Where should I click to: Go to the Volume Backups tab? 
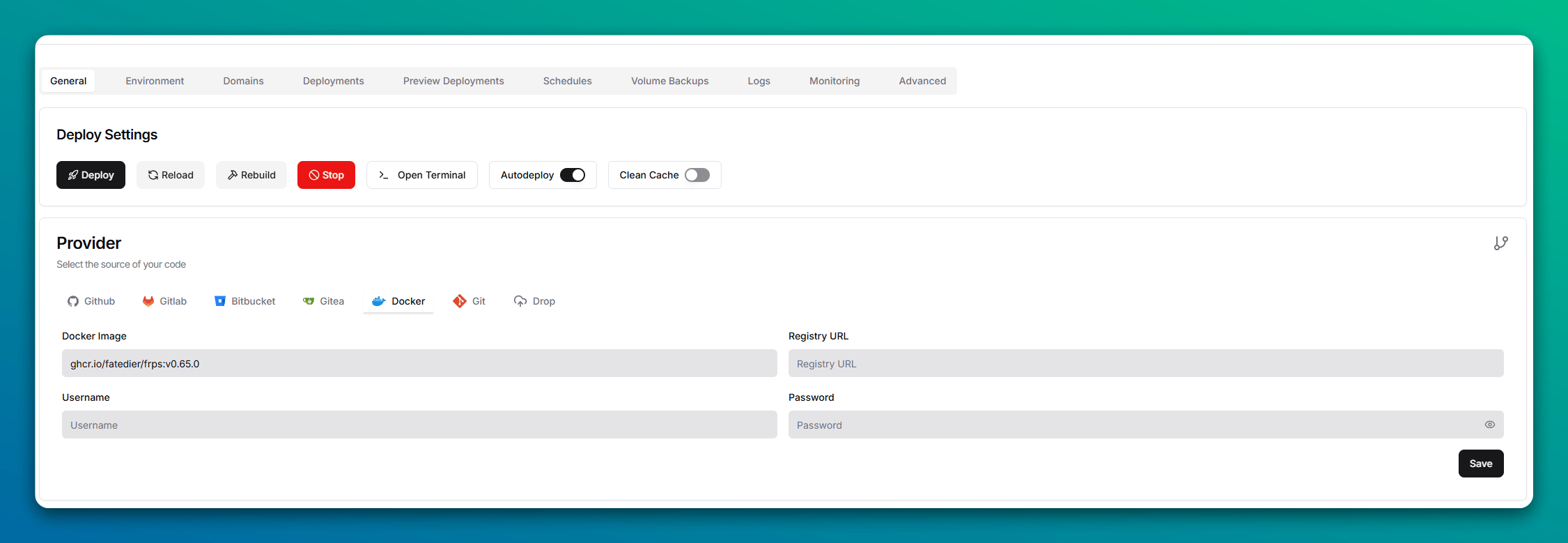669,81
